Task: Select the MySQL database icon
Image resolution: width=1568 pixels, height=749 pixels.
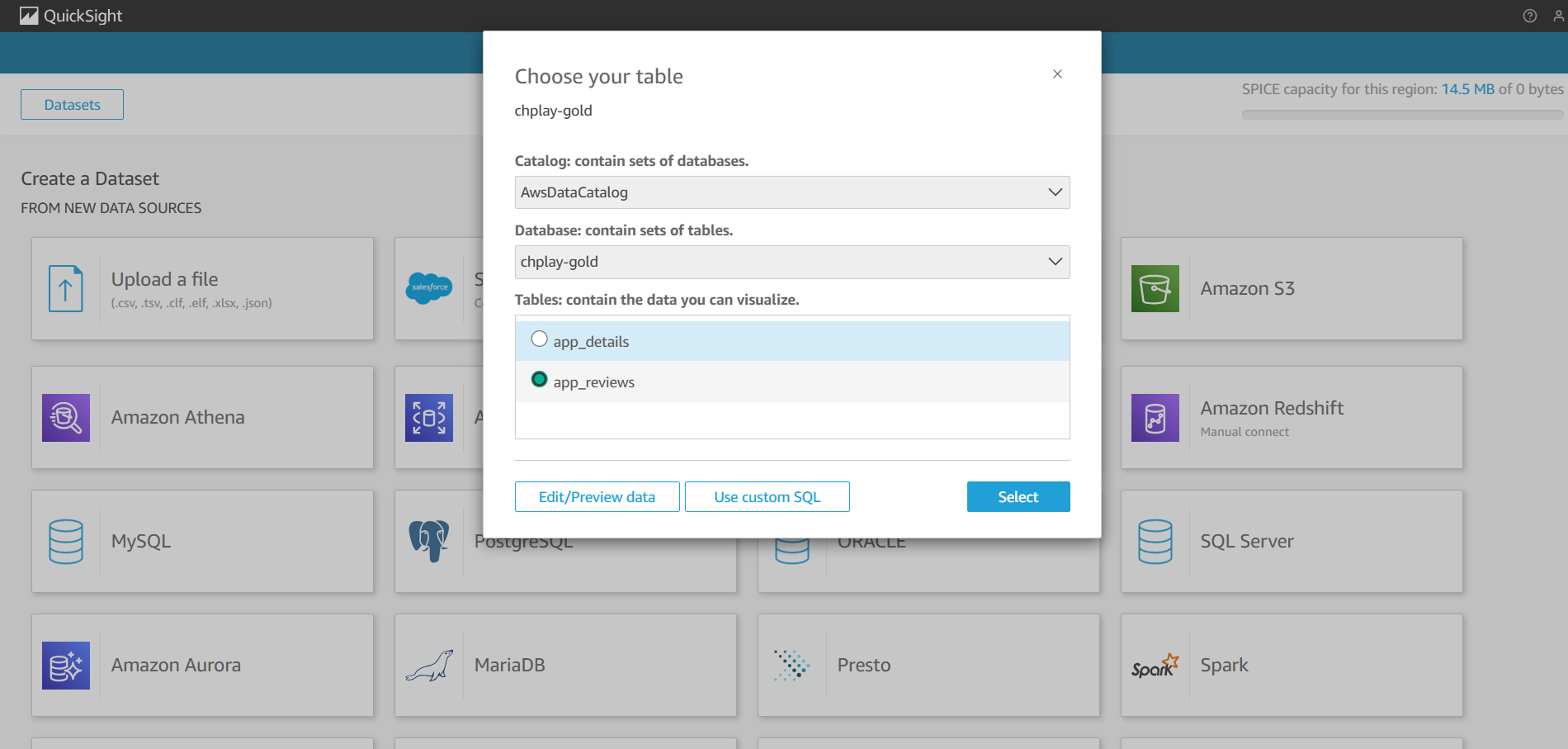Action: (66, 542)
